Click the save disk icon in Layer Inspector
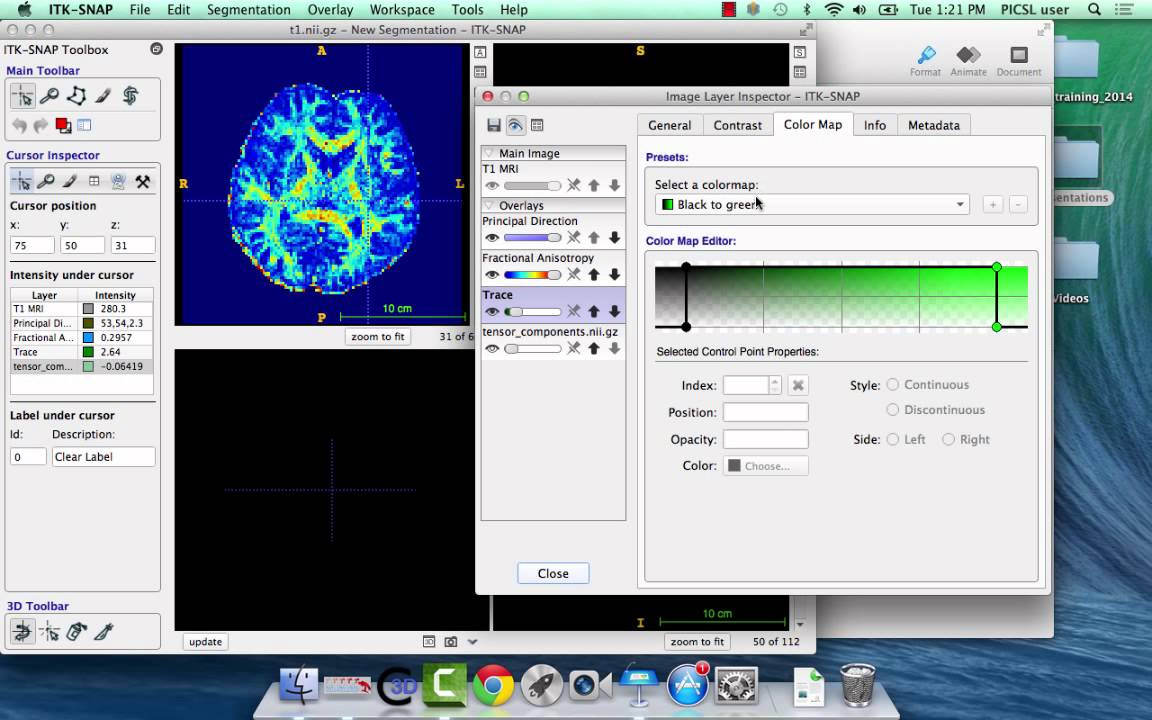This screenshot has height=720, width=1152. [494, 125]
